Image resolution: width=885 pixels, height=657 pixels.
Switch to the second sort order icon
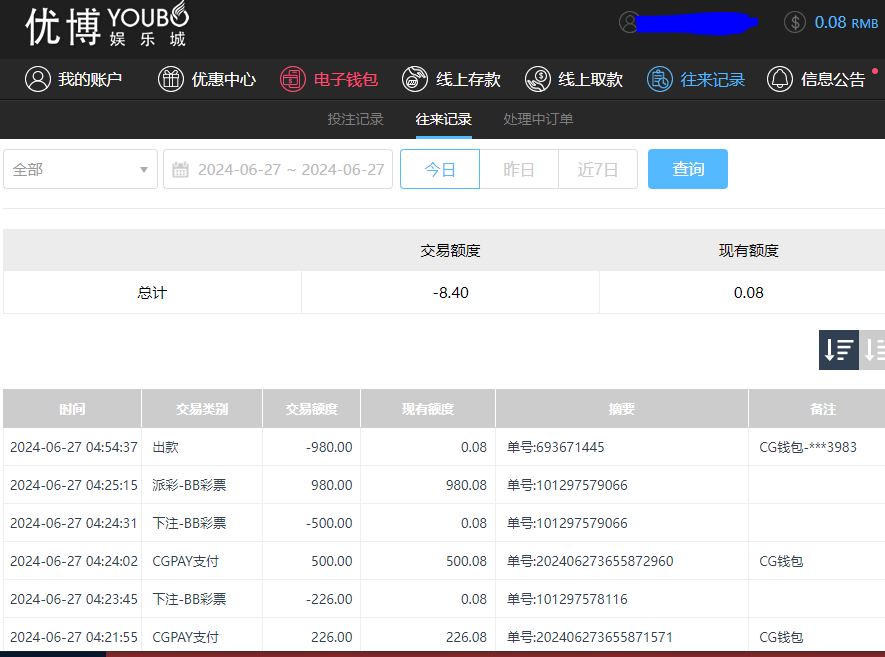(x=874, y=350)
